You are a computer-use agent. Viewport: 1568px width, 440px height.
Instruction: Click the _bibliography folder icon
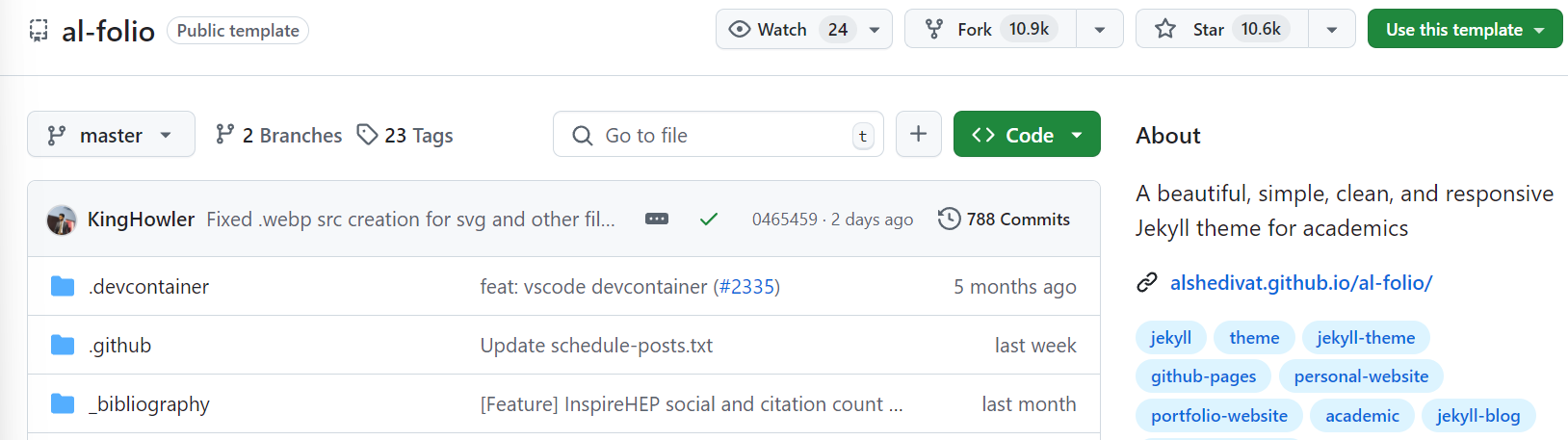click(63, 403)
